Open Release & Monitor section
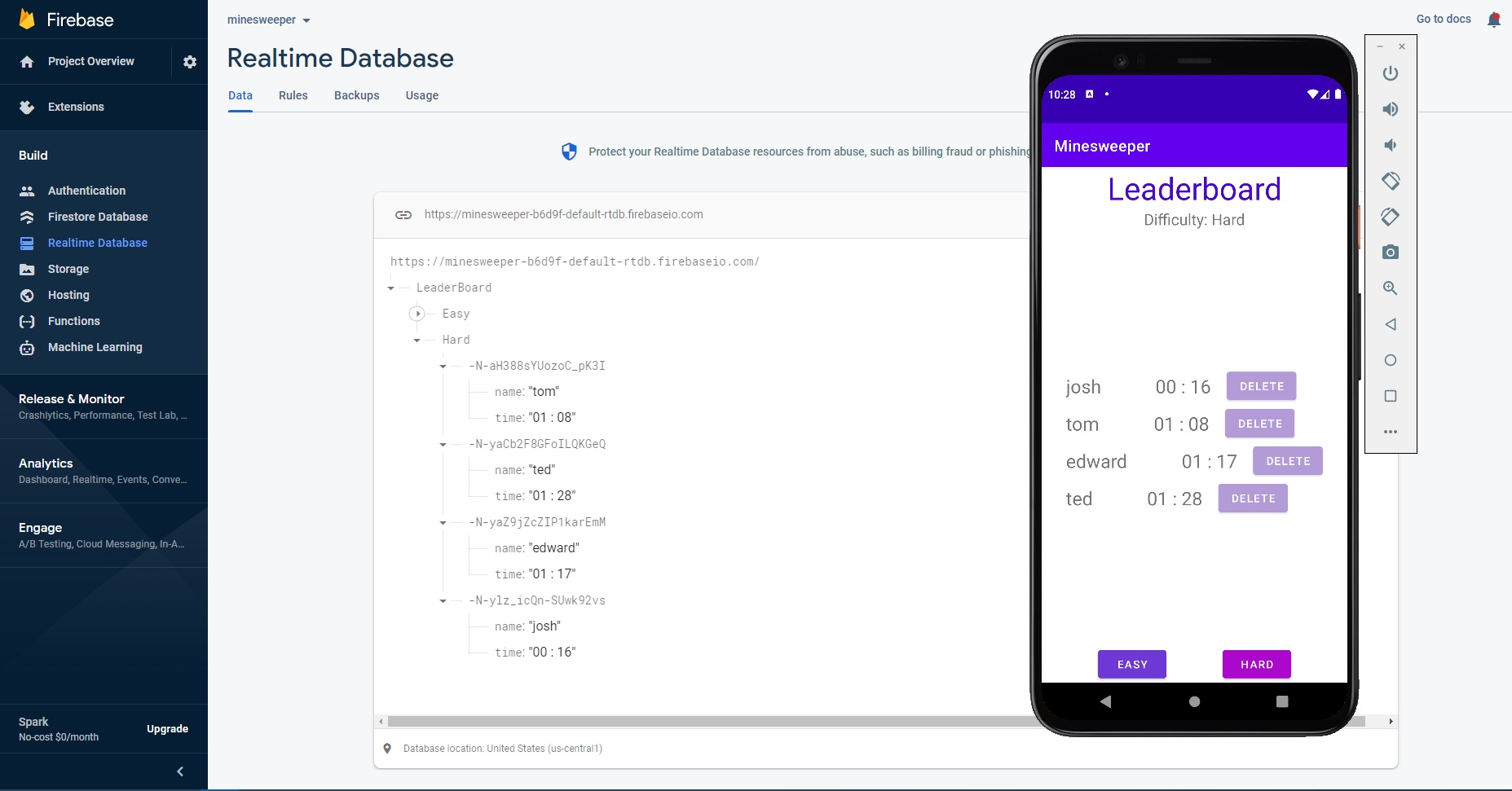This screenshot has height=791, width=1512. [104, 406]
